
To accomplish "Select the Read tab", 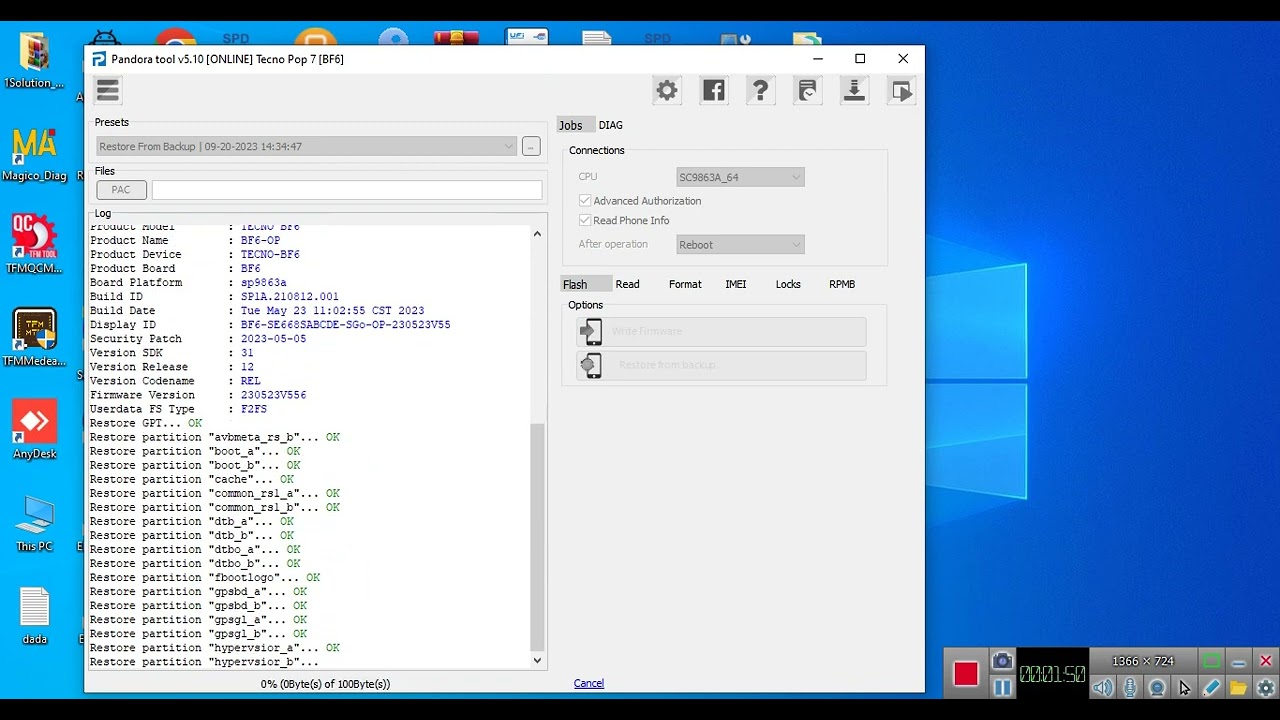I will pos(627,284).
